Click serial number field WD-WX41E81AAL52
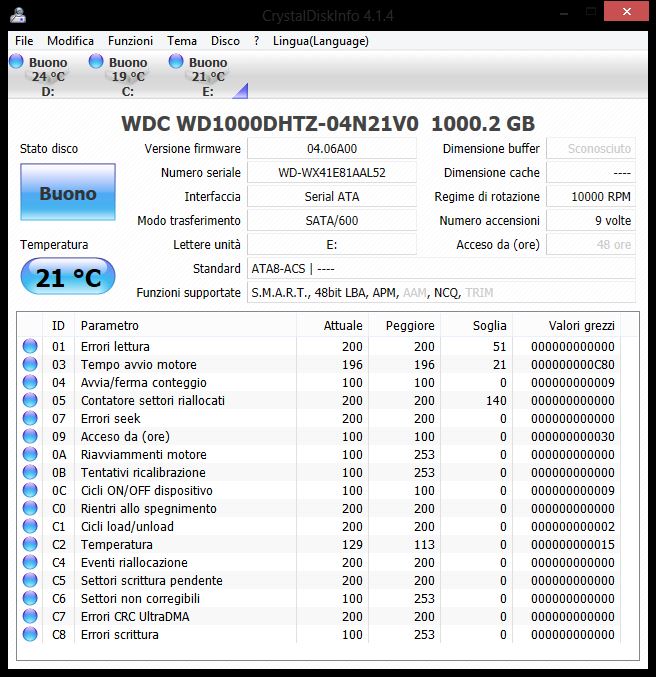The height and width of the screenshot is (677, 656). [332, 173]
